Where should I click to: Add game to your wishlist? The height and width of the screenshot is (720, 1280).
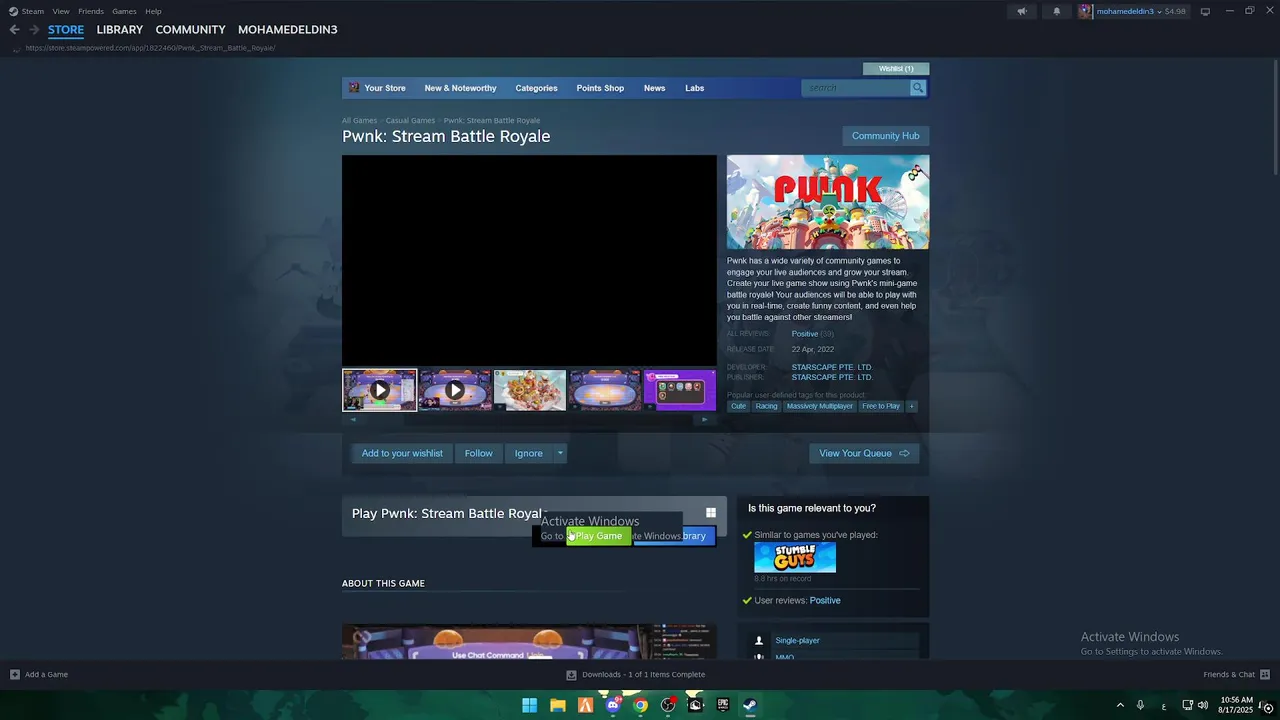(402, 453)
